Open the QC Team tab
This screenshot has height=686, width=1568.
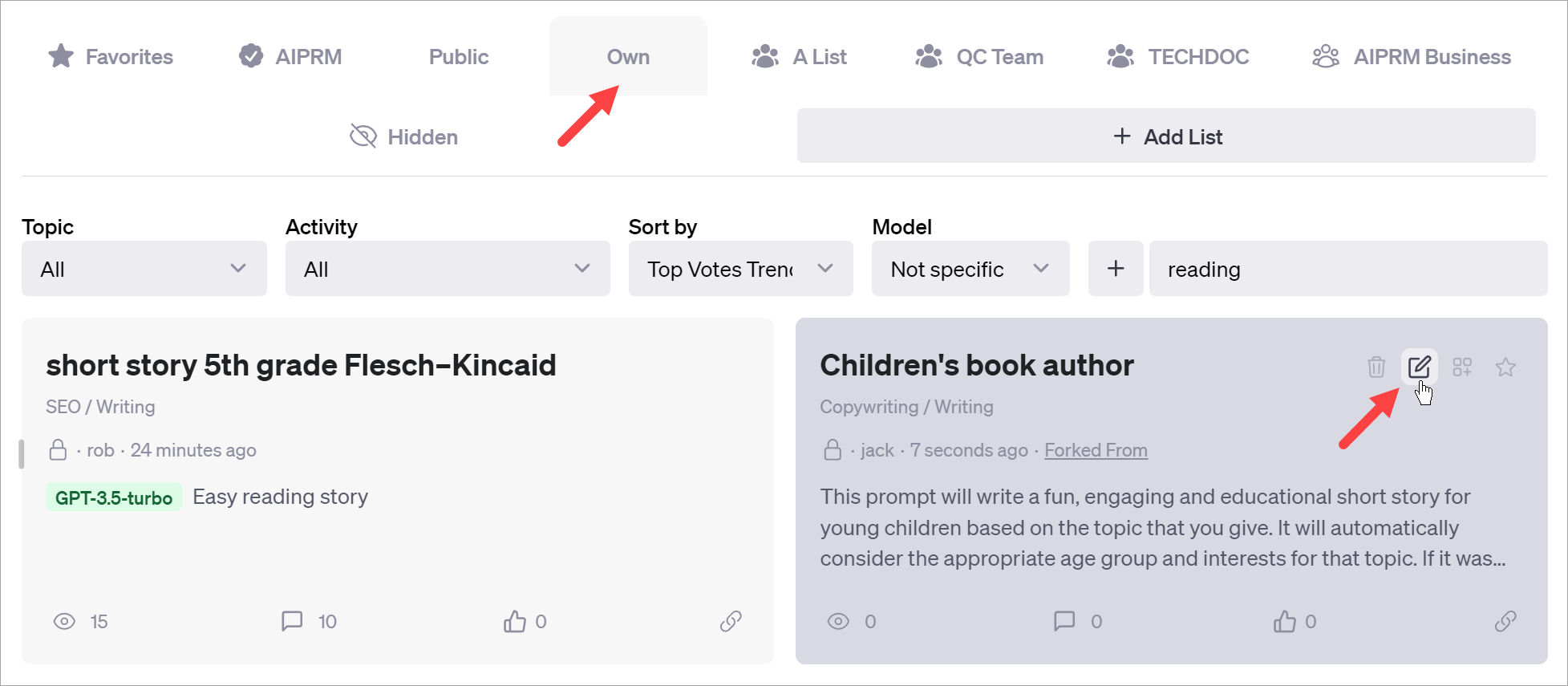tap(979, 57)
